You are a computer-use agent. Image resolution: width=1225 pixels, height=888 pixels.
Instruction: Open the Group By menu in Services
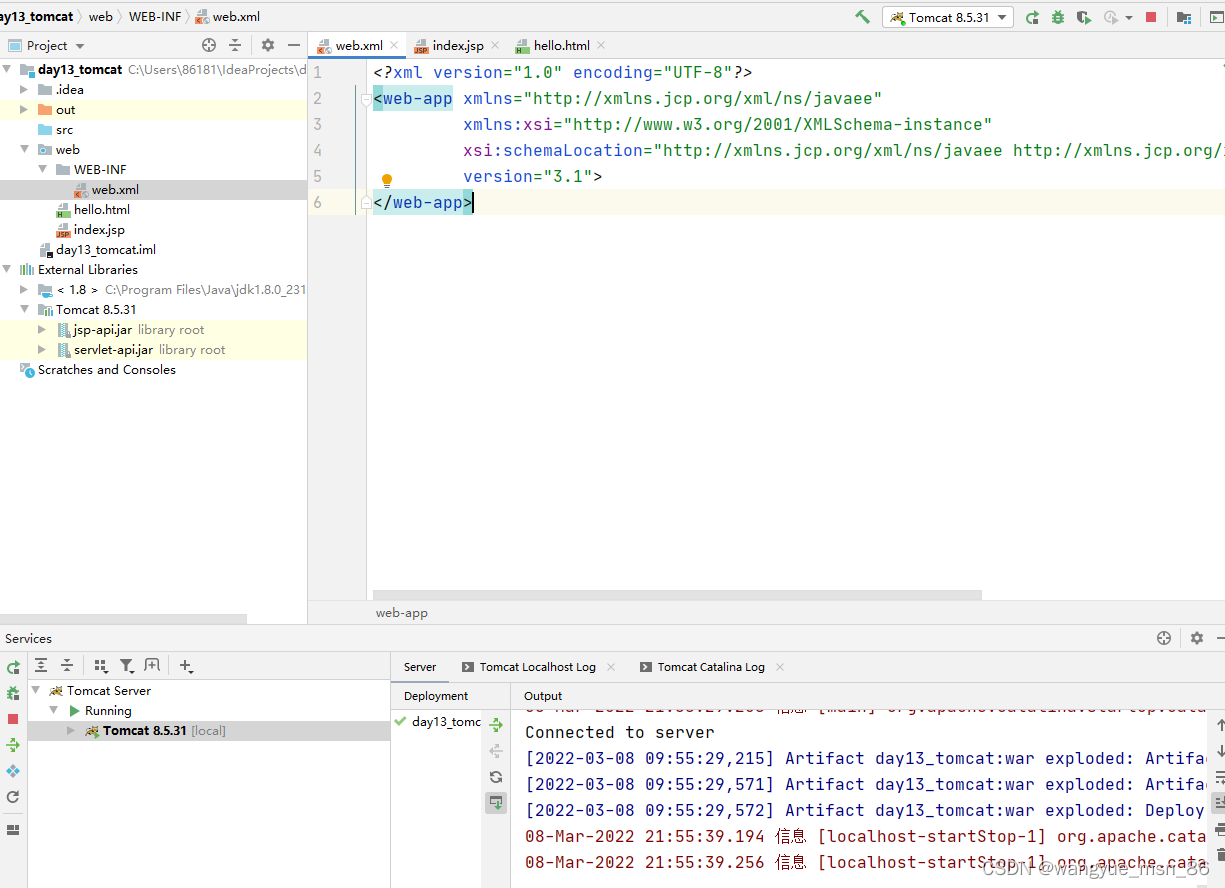tap(101, 665)
